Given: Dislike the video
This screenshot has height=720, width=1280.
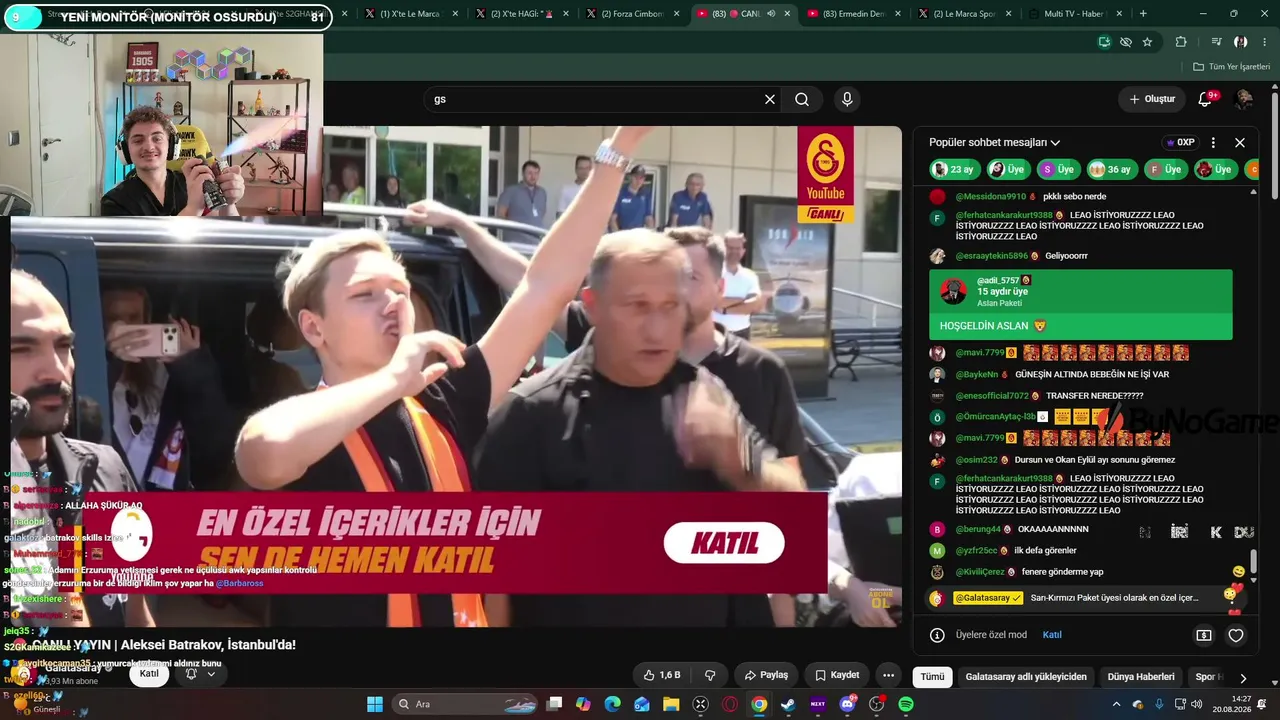Looking at the screenshot, I should 710,675.
